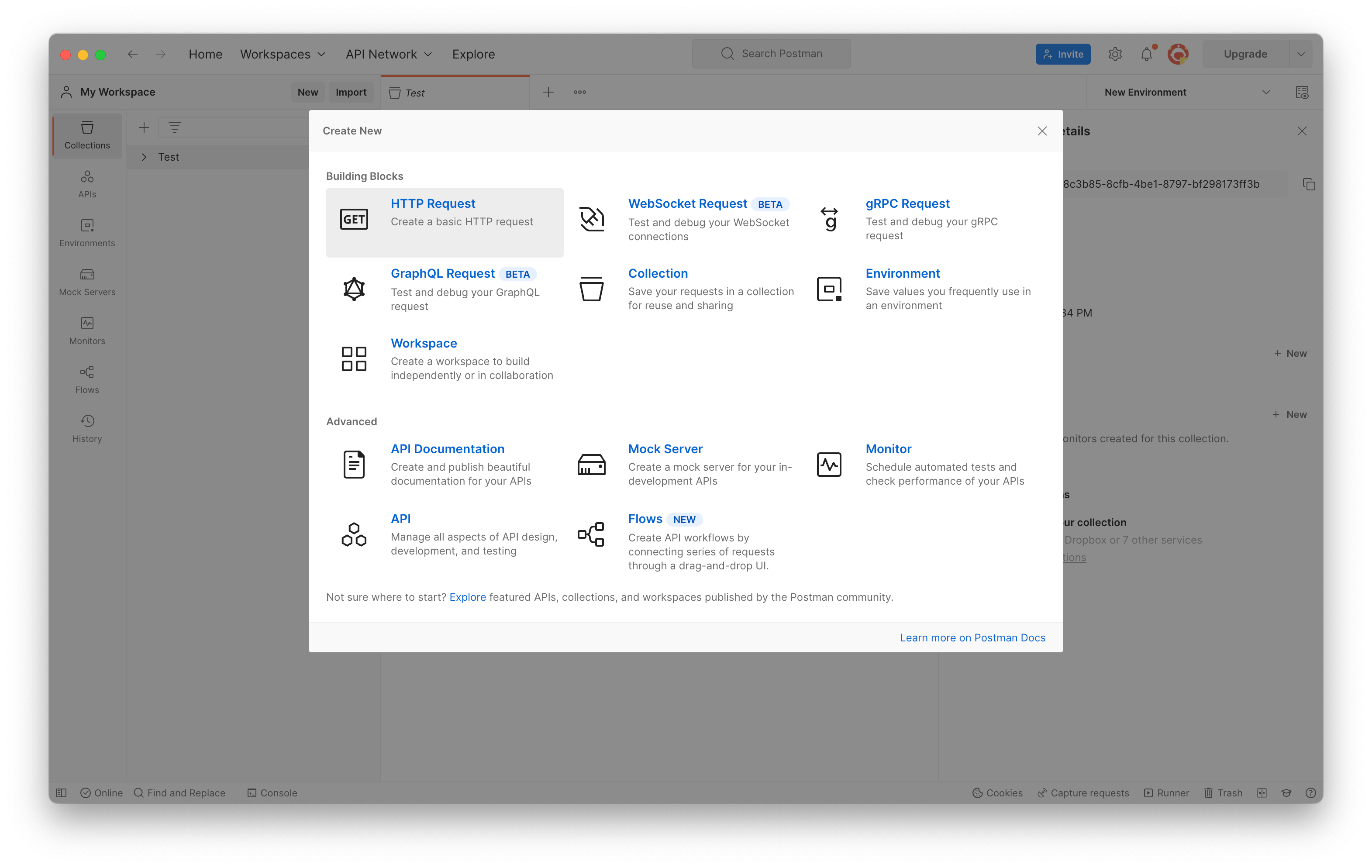Viewport: 1372px width, 868px height.
Task: Open the History sidebar panel
Action: pos(86,428)
